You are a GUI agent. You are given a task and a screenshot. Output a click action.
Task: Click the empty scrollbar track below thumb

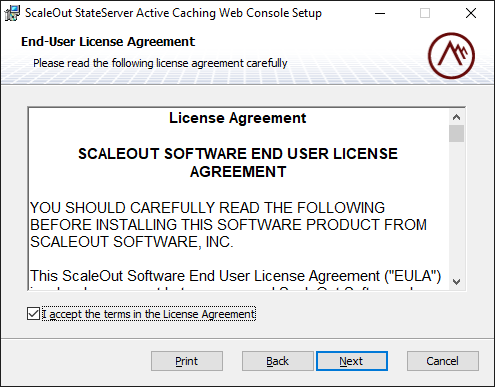coord(456,208)
